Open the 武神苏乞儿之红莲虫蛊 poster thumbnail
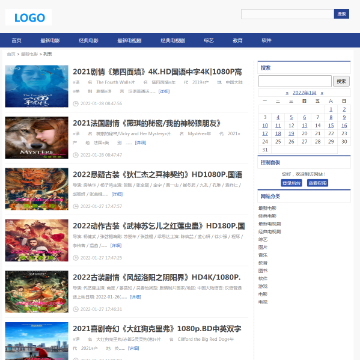 point(37,240)
